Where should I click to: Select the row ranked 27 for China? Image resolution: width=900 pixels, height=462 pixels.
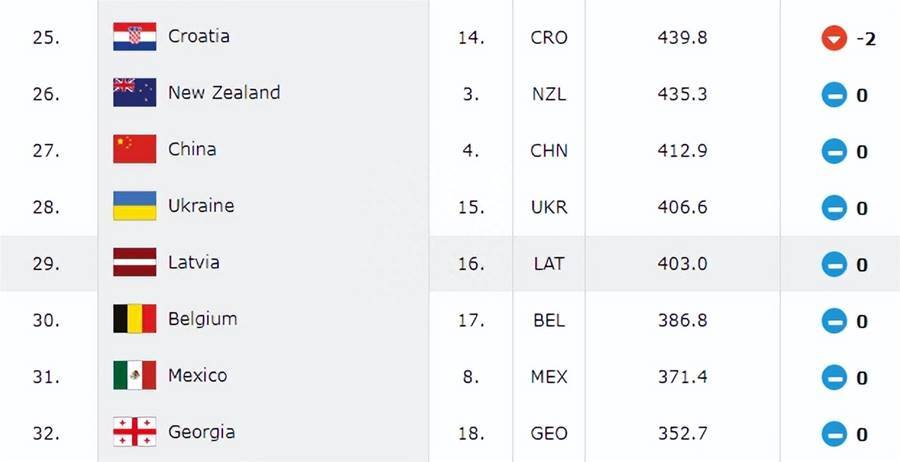click(x=450, y=150)
